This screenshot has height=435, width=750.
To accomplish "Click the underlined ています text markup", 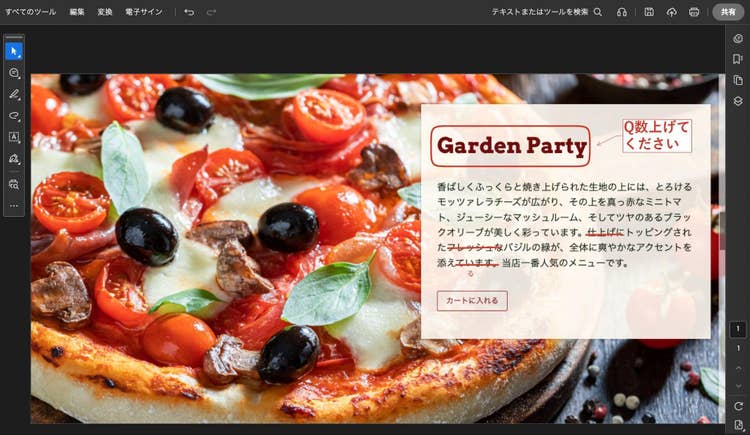I will pyautogui.click(x=476, y=263).
